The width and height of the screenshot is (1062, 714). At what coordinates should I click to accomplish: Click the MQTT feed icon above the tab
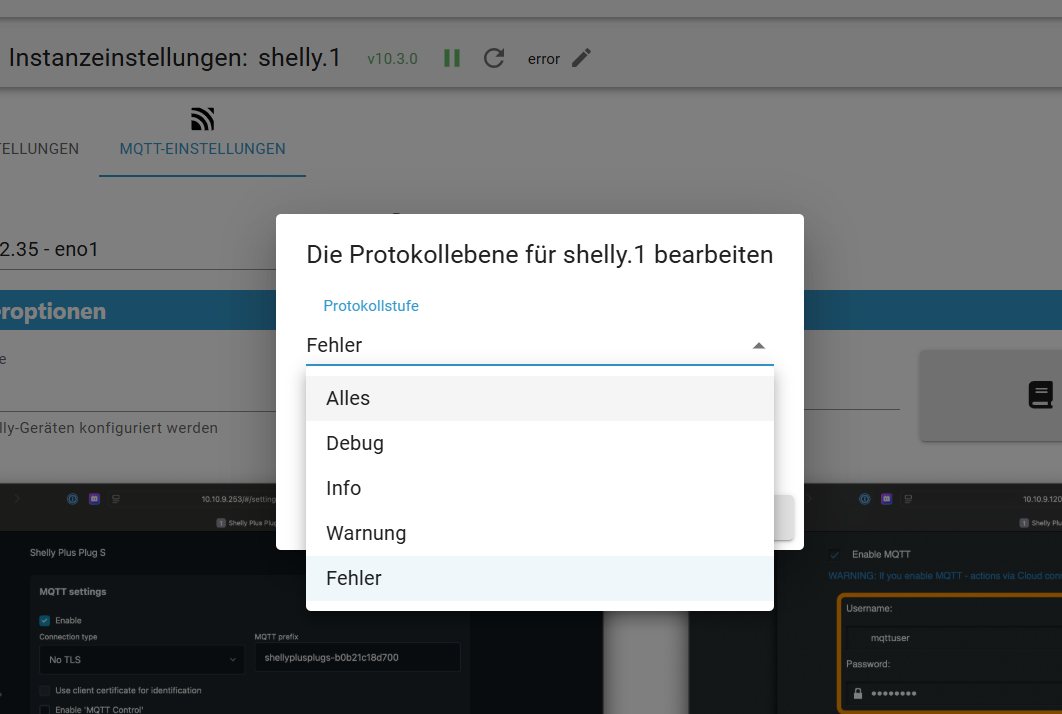pyautogui.click(x=203, y=120)
